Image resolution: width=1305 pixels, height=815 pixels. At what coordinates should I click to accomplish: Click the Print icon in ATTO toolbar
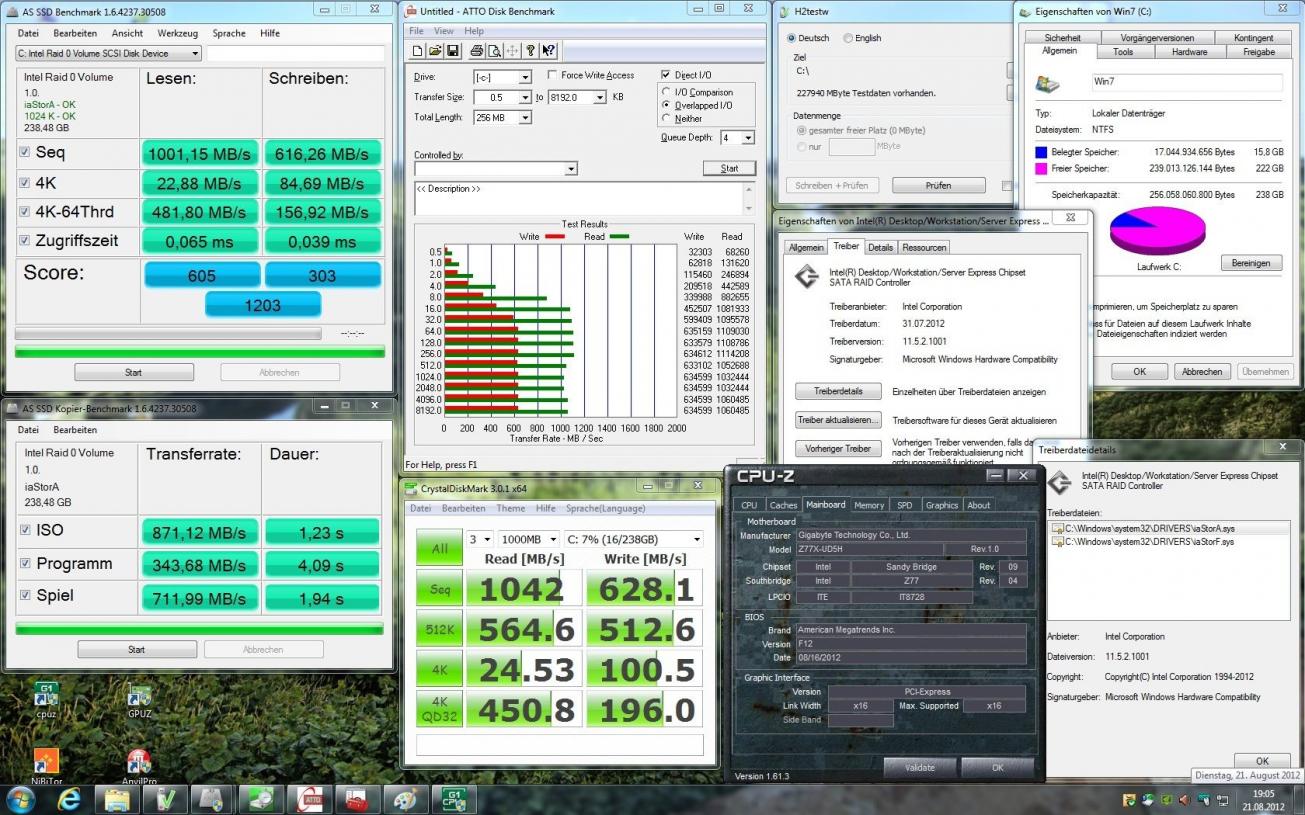(x=477, y=51)
